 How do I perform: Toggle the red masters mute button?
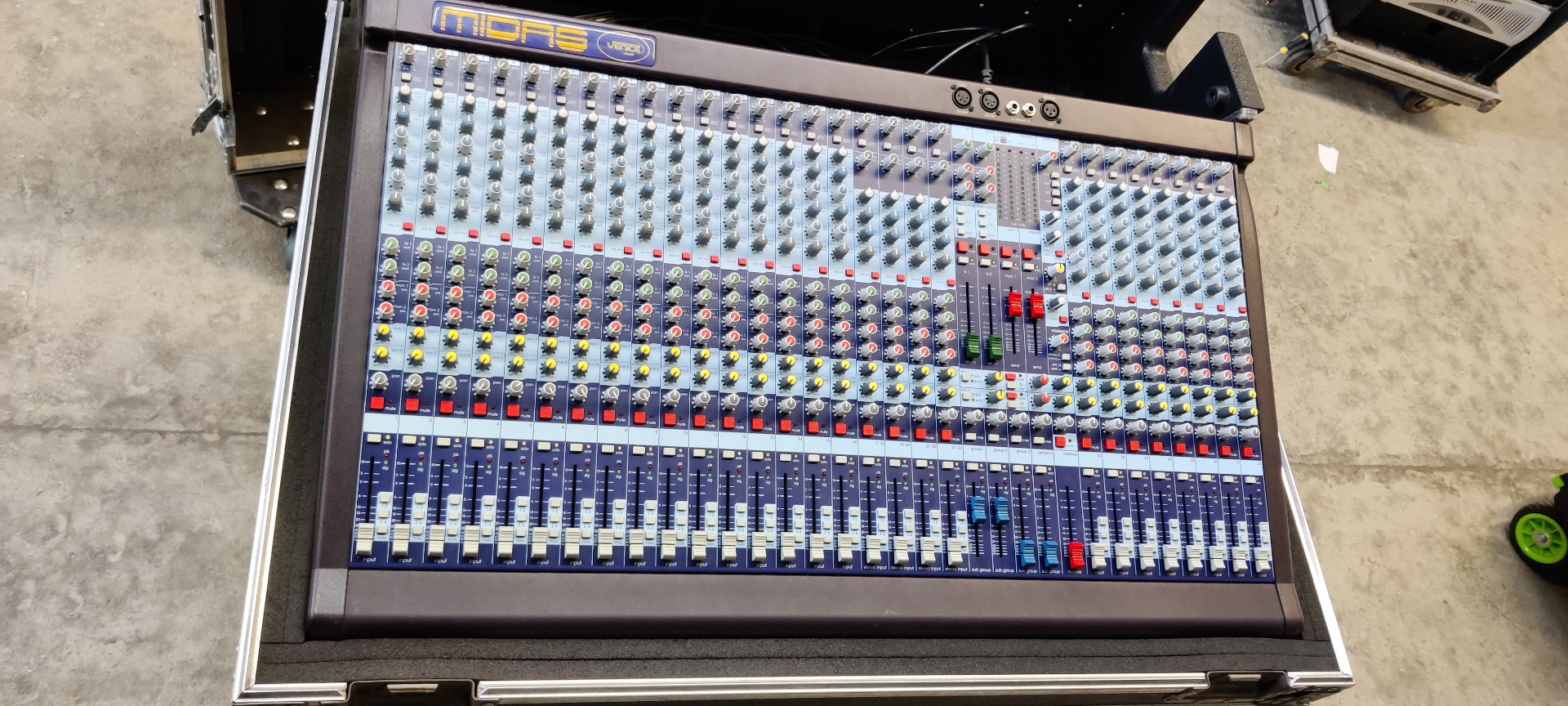click(x=1061, y=441)
